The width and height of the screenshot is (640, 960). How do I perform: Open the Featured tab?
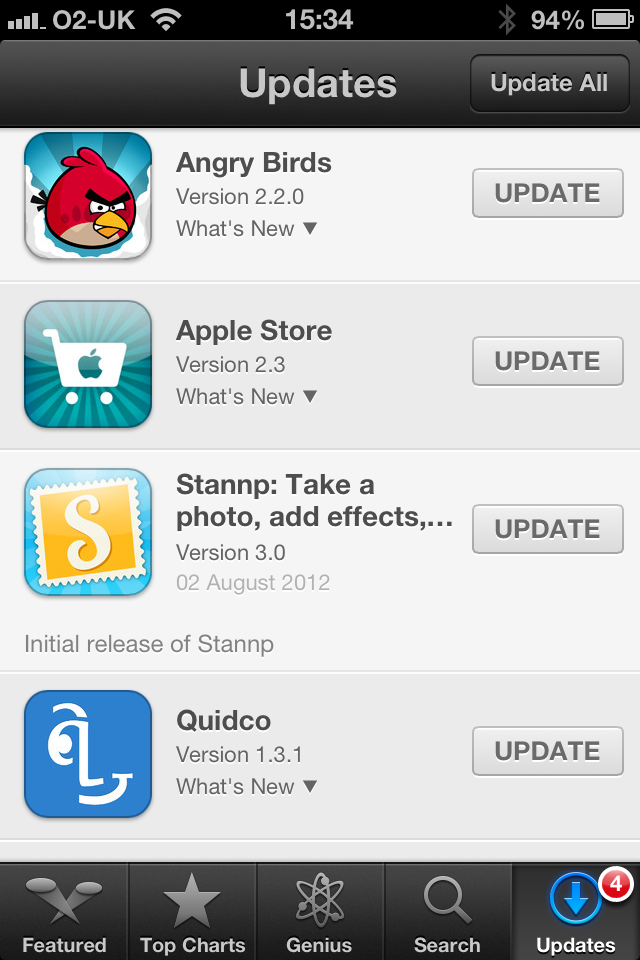(64, 912)
